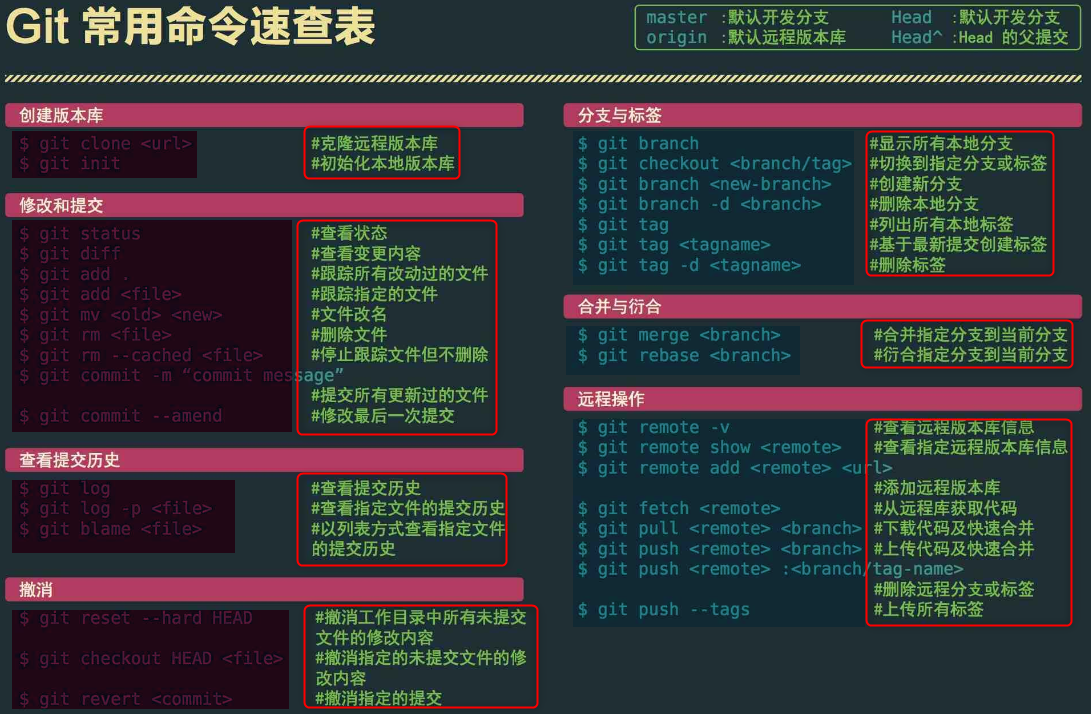Select the comment "#初始化本地版本库"
1091x714 pixels.
point(383,164)
